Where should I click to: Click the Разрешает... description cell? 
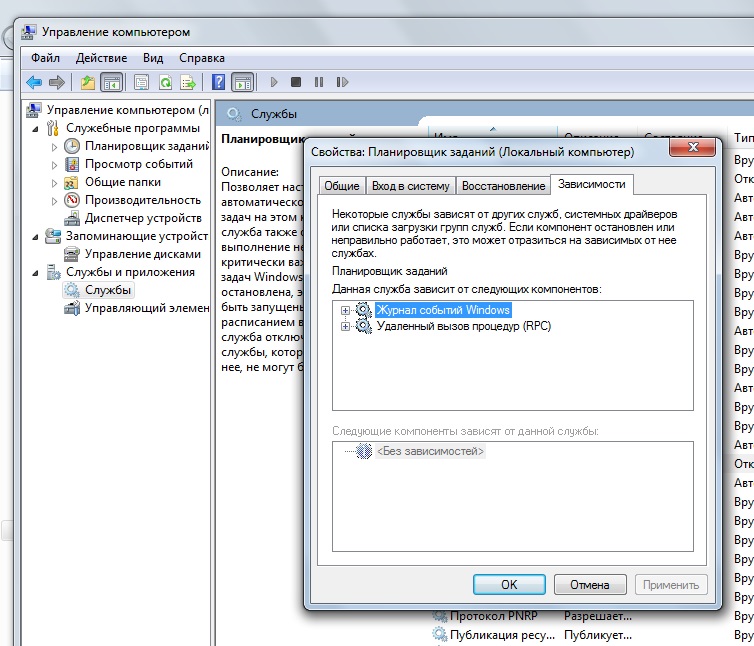click(598, 616)
